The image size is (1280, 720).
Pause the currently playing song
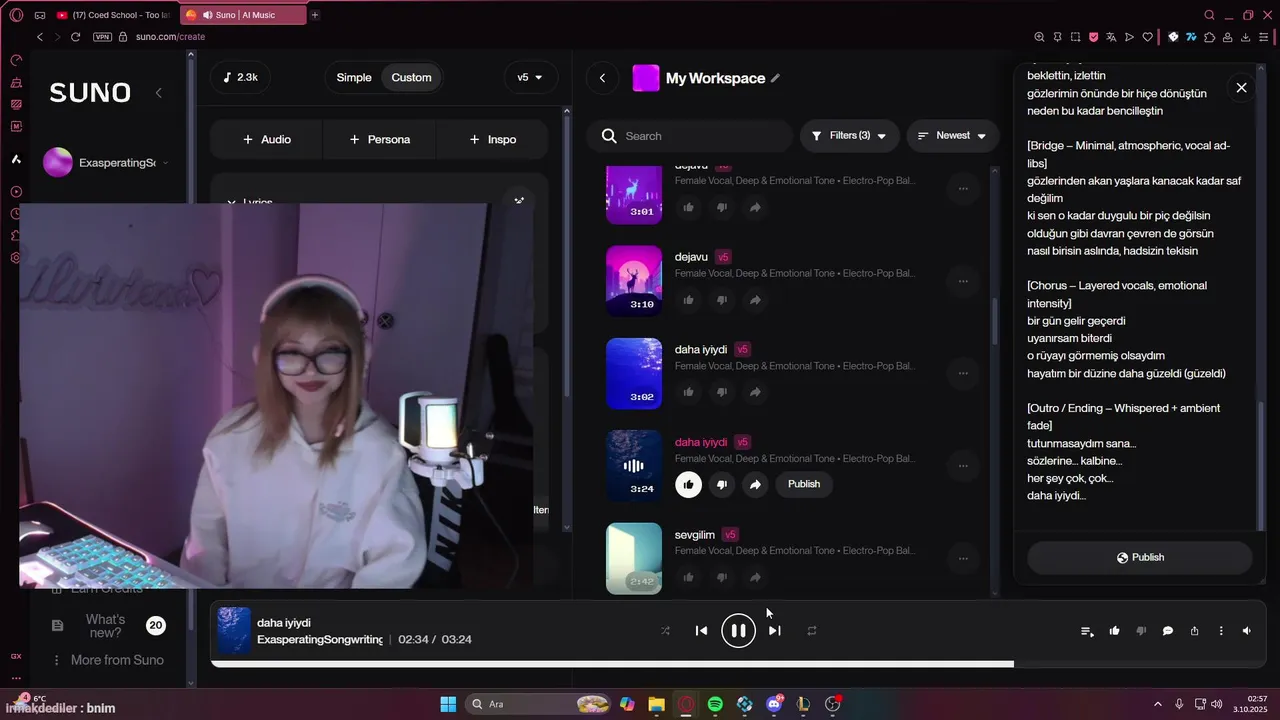coord(738,631)
